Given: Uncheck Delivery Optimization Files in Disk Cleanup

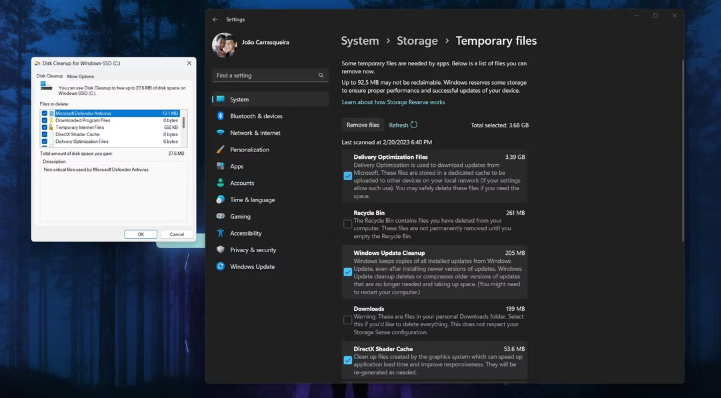Looking at the screenshot, I should tap(45, 142).
